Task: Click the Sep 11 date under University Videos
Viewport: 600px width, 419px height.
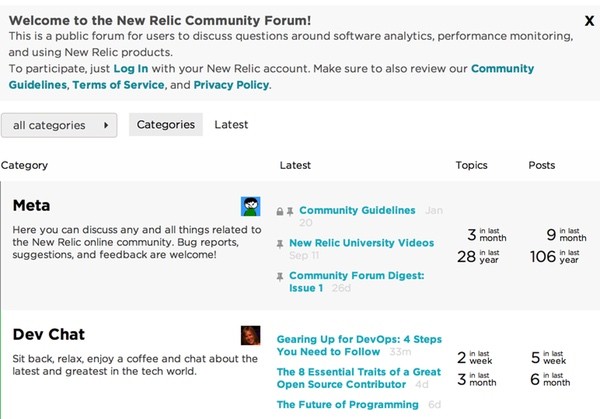Action: coord(304,255)
